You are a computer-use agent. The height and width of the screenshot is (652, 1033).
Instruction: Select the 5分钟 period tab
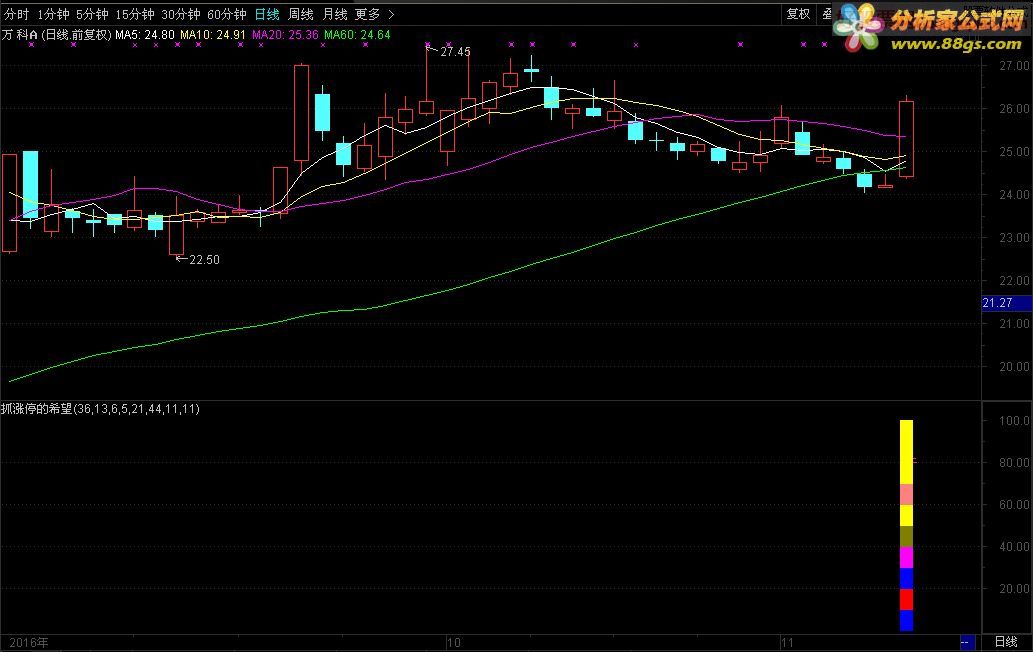click(92, 14)
